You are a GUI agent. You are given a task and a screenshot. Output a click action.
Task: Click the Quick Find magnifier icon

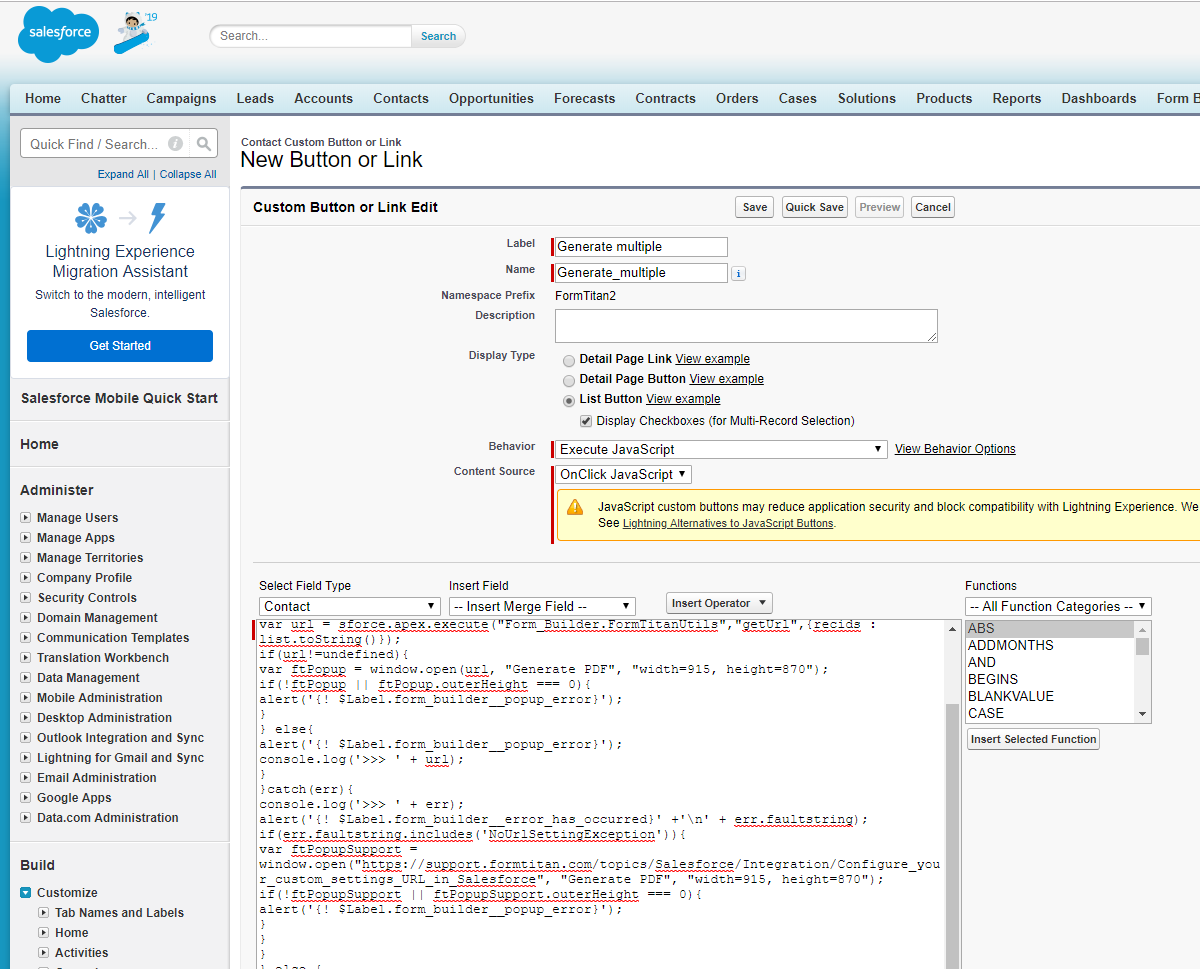204,144
